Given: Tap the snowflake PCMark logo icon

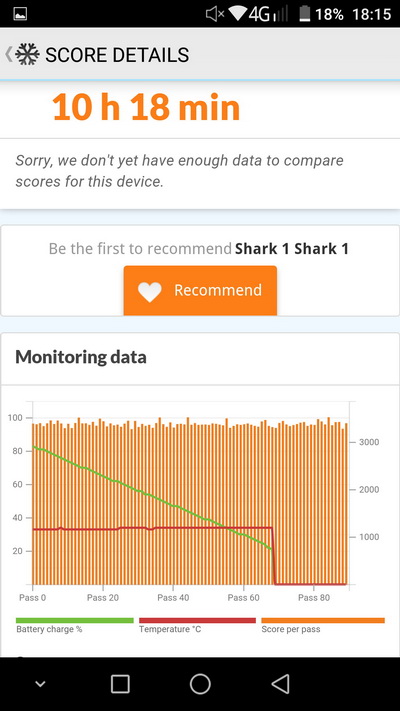Looking at the screenshot, I should click(27, 54).
